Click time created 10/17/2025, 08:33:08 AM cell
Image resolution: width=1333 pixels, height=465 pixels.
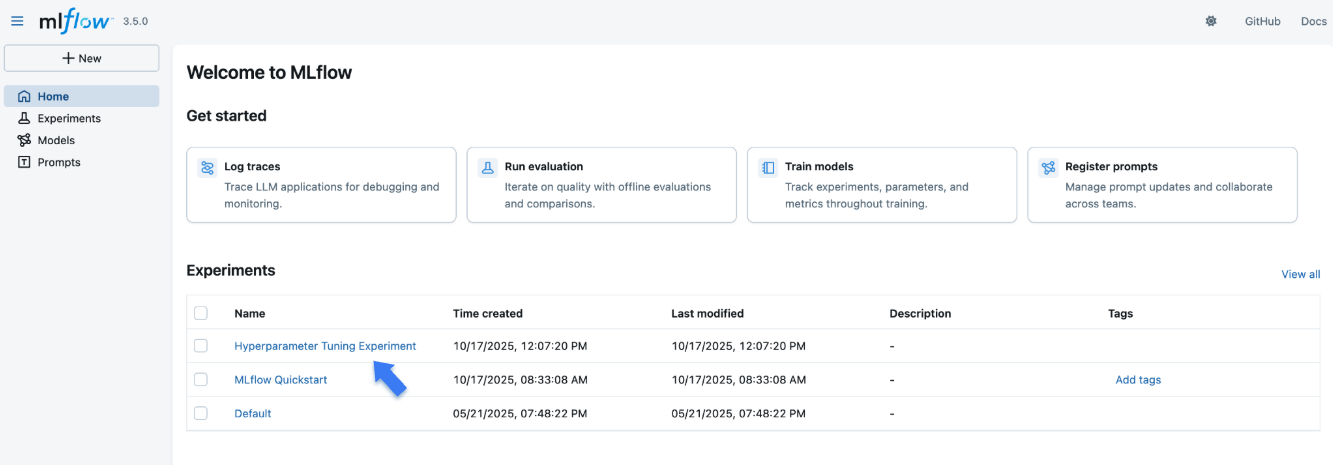pos(520,380)
